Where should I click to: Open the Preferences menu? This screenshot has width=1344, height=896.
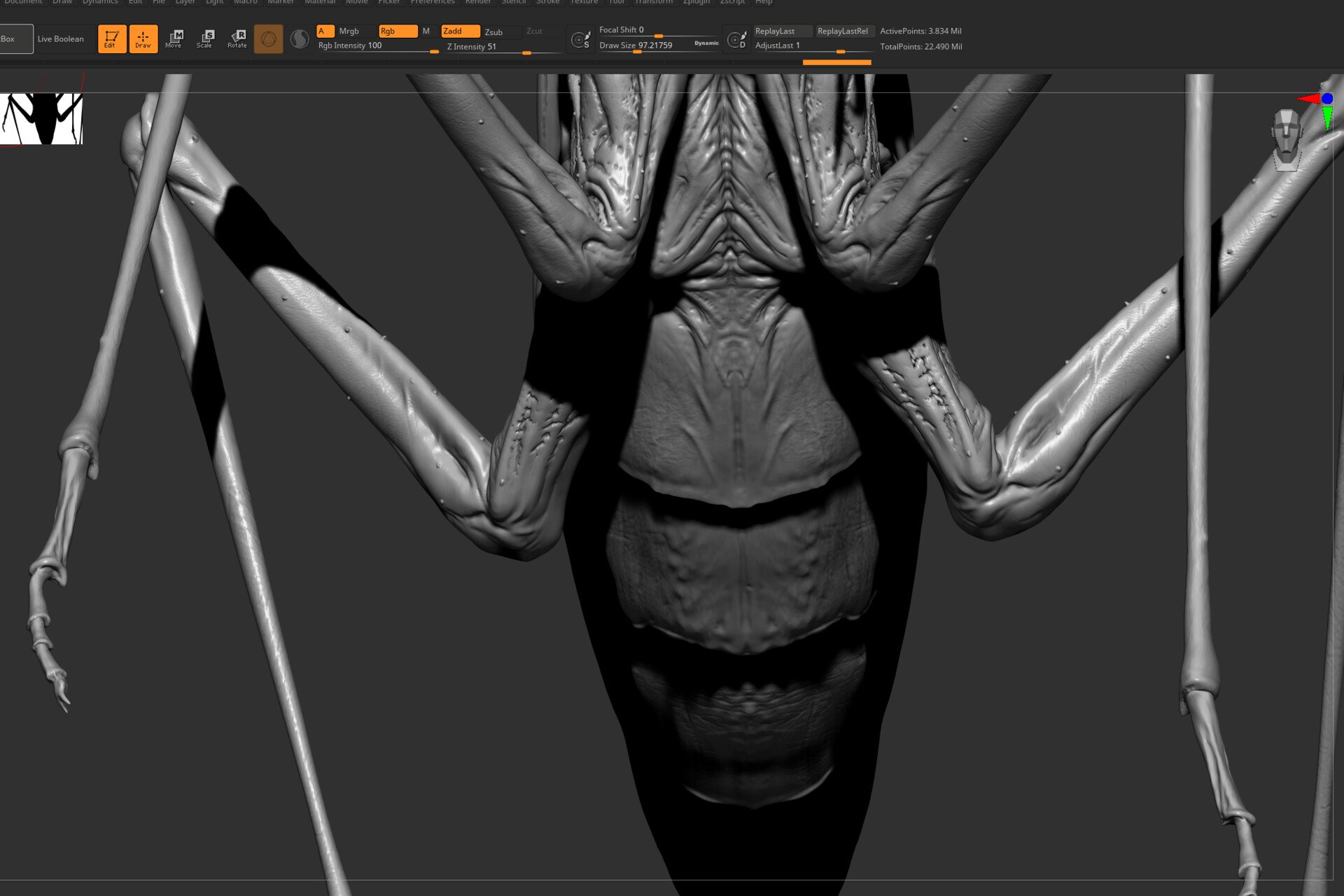[433, 2]
